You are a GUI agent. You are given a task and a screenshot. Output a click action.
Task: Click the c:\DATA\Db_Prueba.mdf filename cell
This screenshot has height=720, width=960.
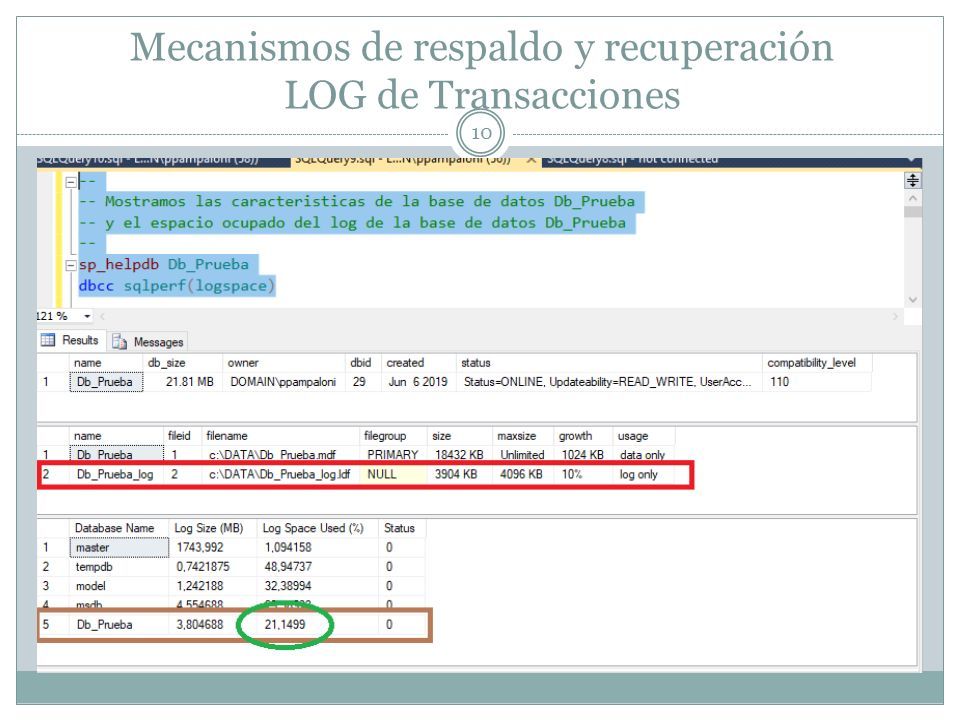pyautogui.click(x=280, y=455)
